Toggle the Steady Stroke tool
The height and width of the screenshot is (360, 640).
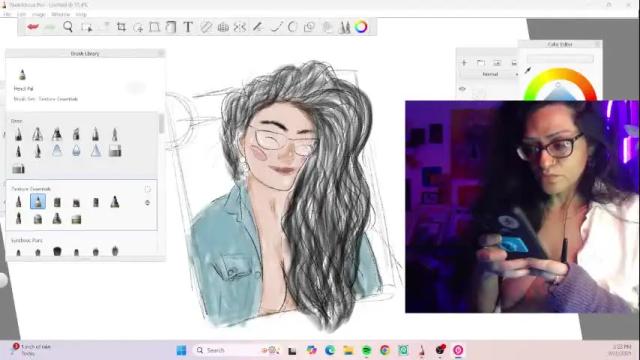point(277,27)
